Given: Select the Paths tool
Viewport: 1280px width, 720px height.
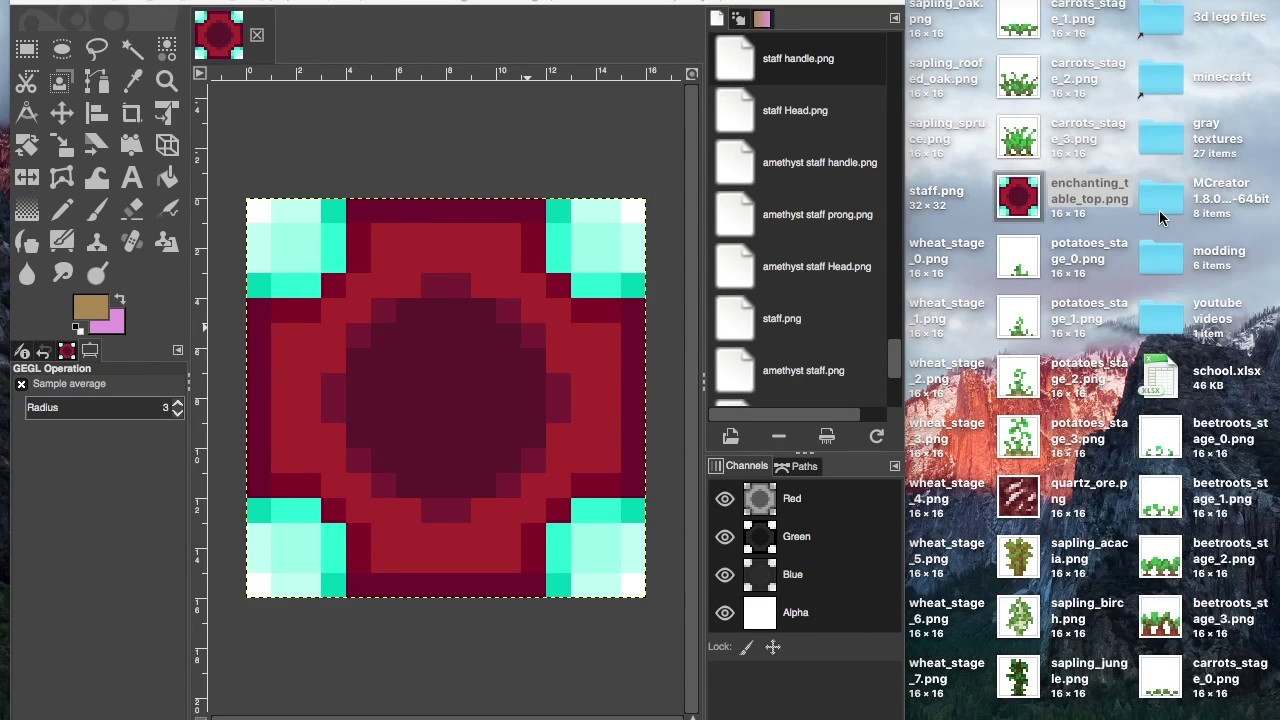Looking at the screenshot, I should 97,81.
